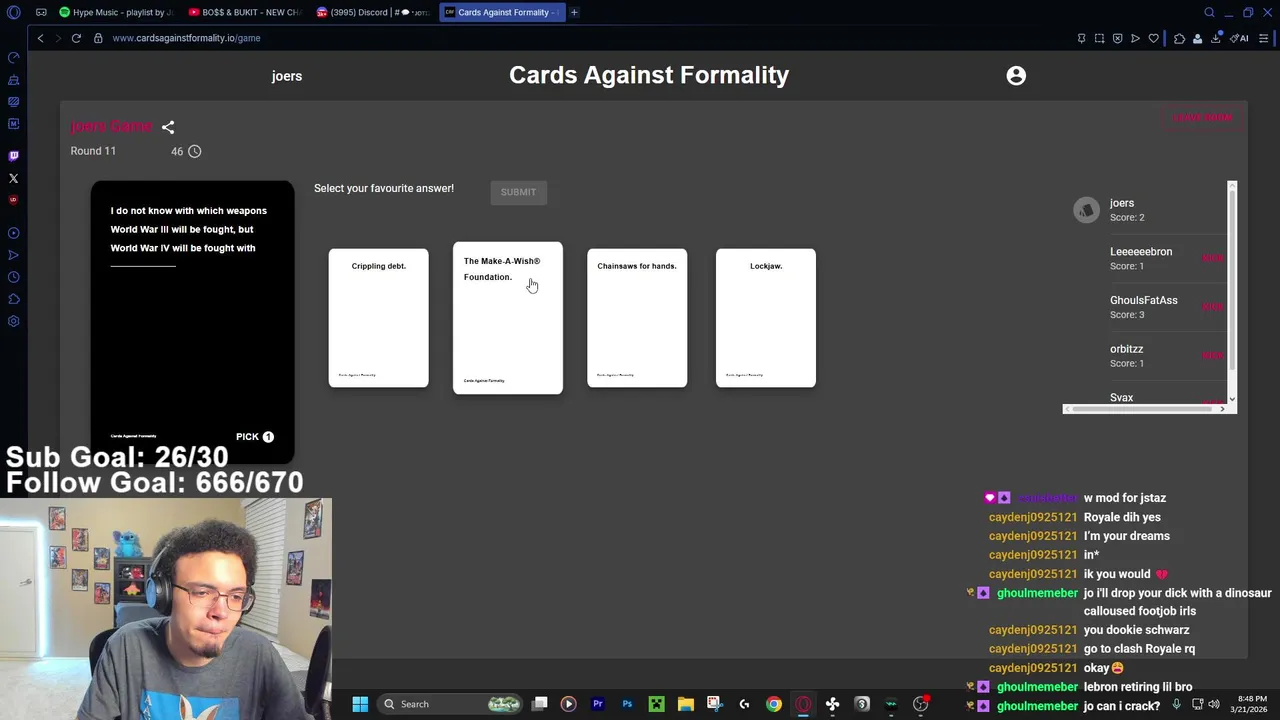Kick player Leeeeeebron
This screenshot has width=1280, height=720.
pyautogui.click(x=1213, y=258)
